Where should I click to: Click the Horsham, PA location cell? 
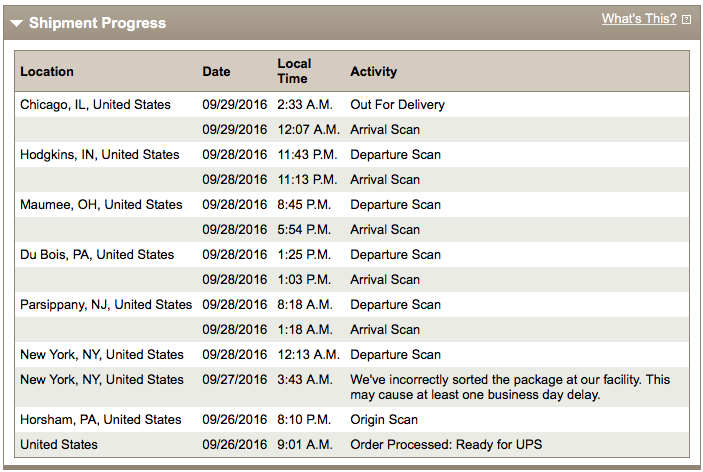[101, 420]
